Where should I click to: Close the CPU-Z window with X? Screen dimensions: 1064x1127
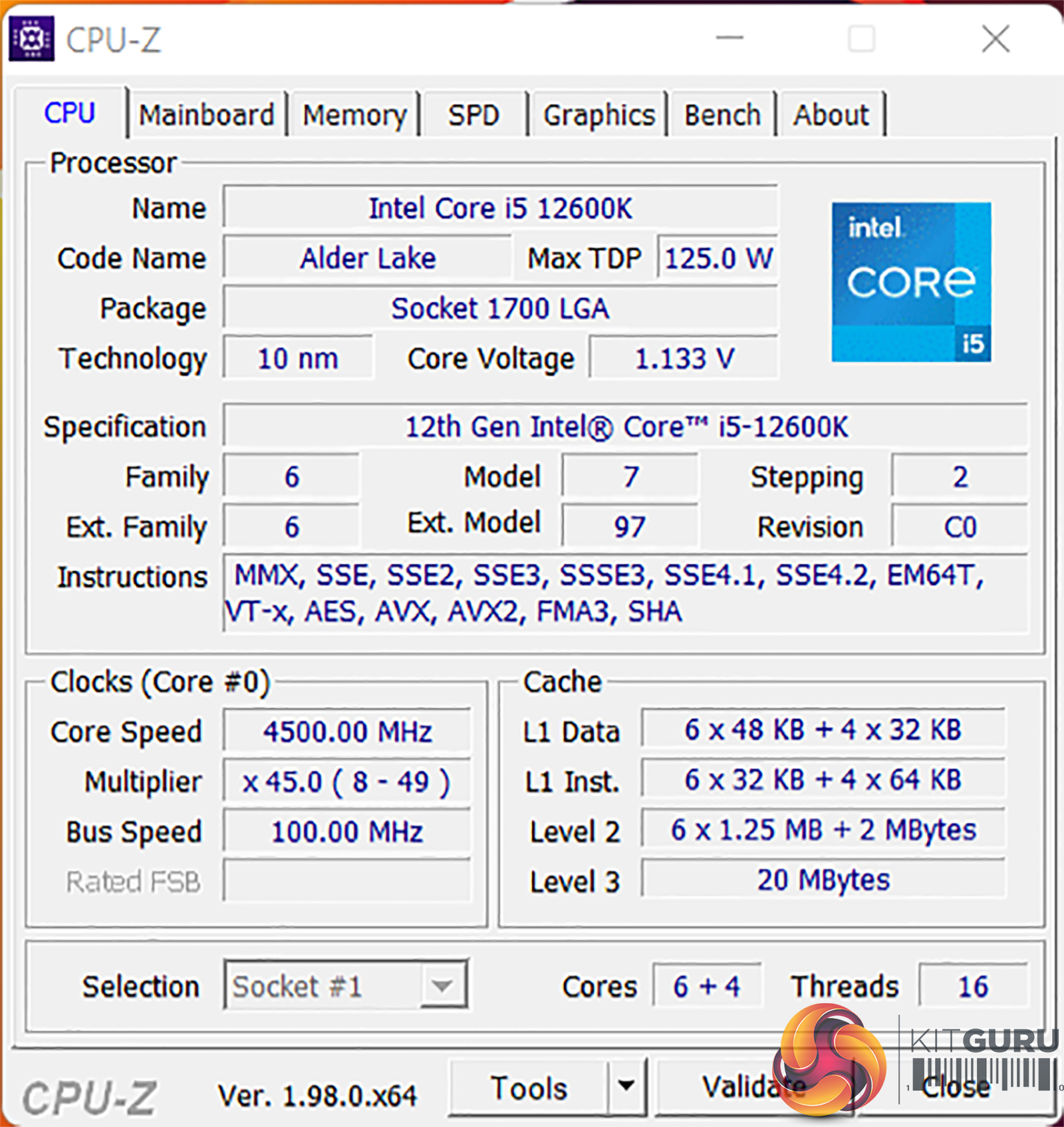click(x=996, y=39)
